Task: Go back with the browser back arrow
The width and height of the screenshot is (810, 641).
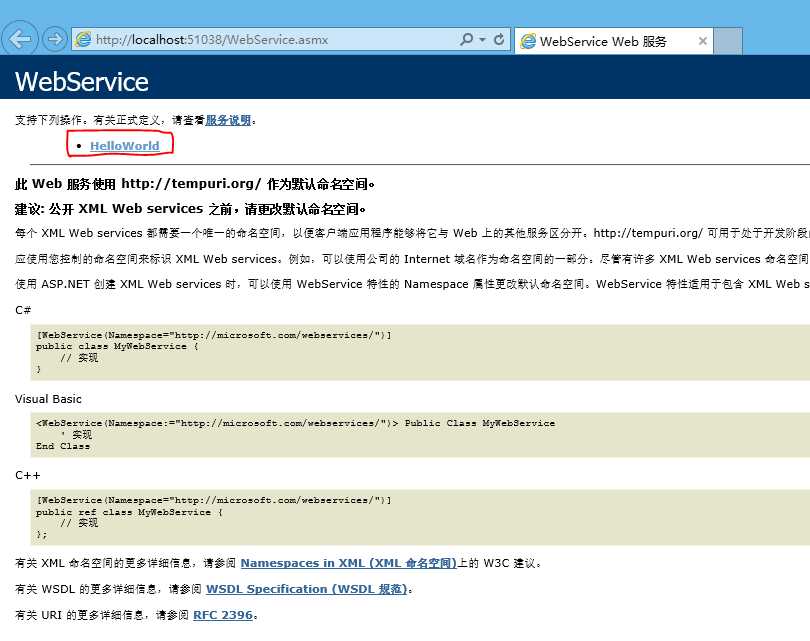Action: [x=20, y=39]
